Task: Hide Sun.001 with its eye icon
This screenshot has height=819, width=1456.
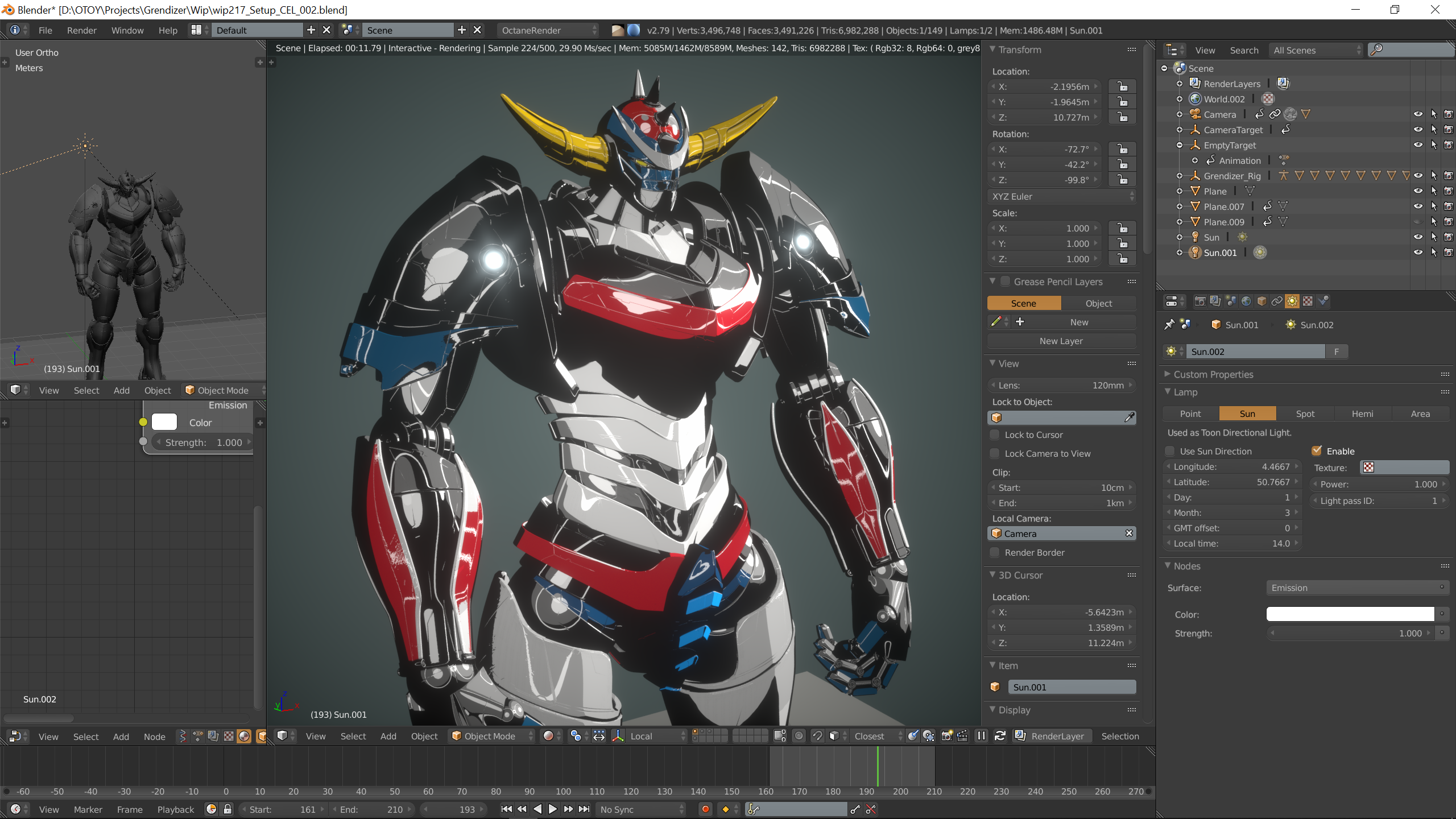Action: 1418,253
